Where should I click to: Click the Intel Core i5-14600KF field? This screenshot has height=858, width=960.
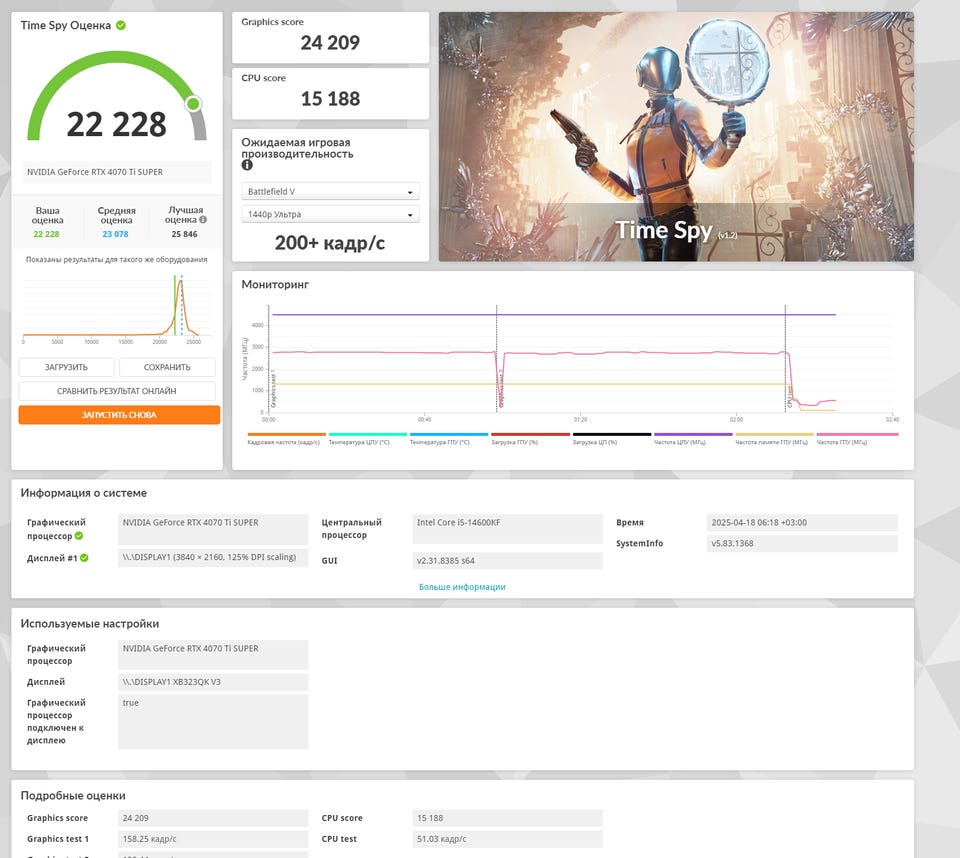coord(508,529)
